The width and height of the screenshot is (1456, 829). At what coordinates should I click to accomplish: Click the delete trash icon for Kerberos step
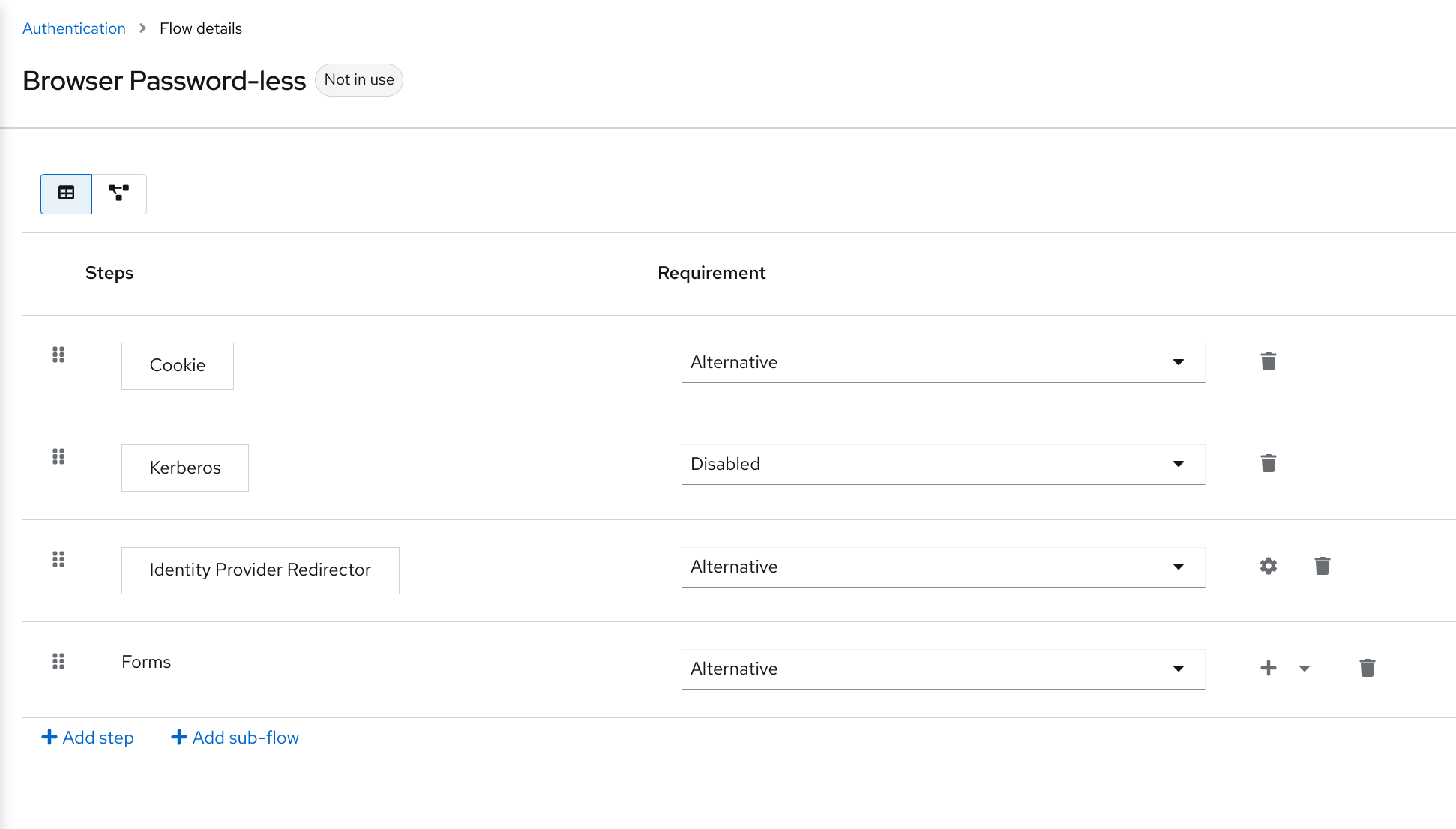(x=1268, y=463)
